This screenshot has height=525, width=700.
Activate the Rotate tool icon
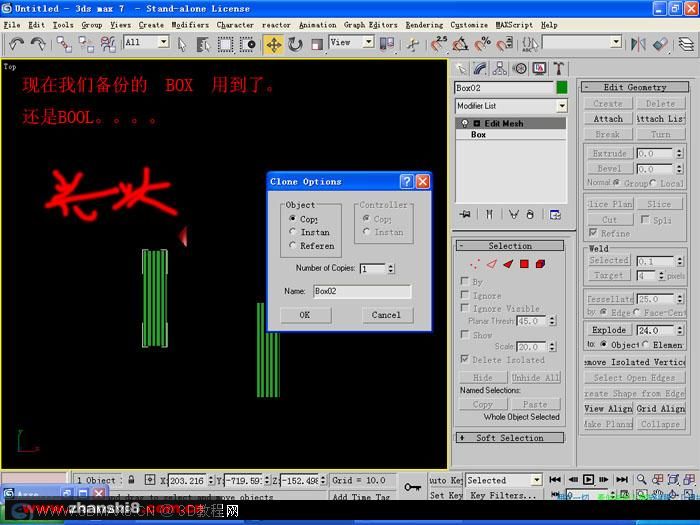[x=295, y=45]
